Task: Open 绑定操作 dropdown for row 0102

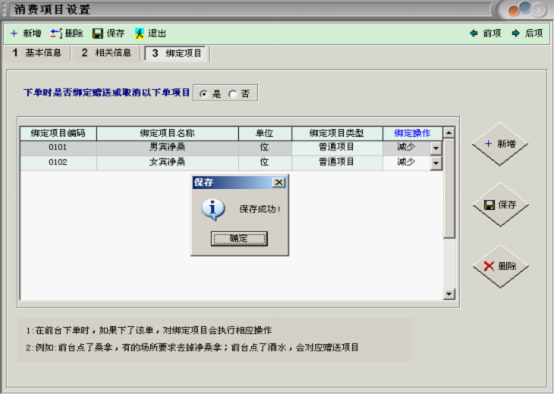Action: point(436,163)
